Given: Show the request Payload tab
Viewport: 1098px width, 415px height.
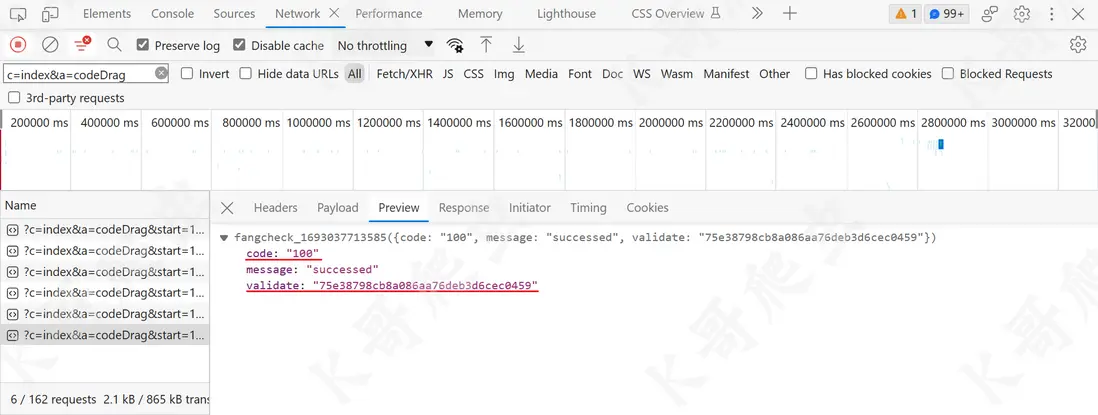Looking at the screenshot, I should point(338,208).
